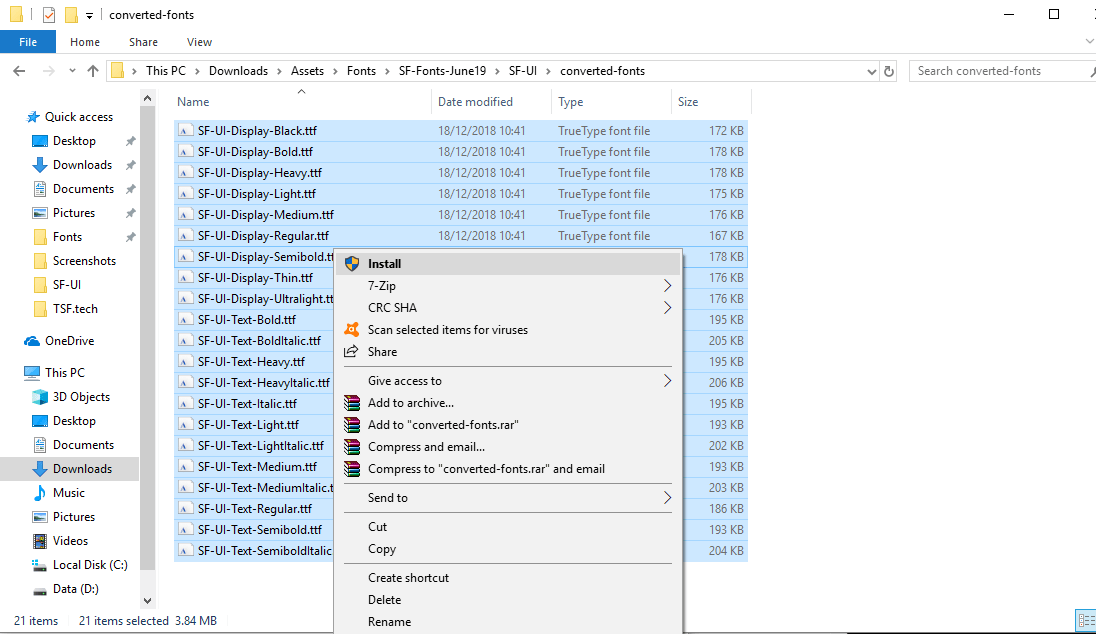Image resolution: width=1097 pixels, height=634 pixels.
Task: Switch to the View ribbon tab
Action: pos(198,42)
